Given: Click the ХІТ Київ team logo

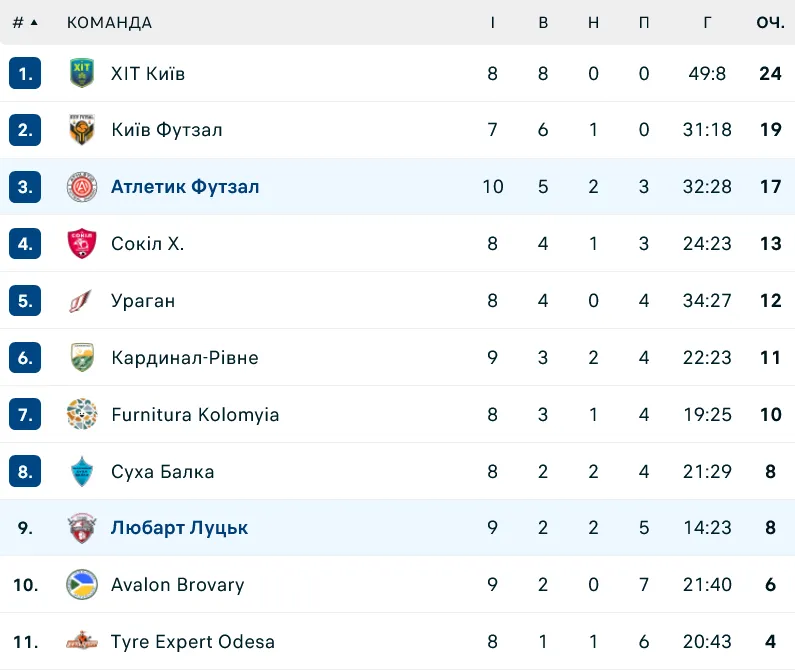Looking at the screenshot, I should (x=81, y=73).
